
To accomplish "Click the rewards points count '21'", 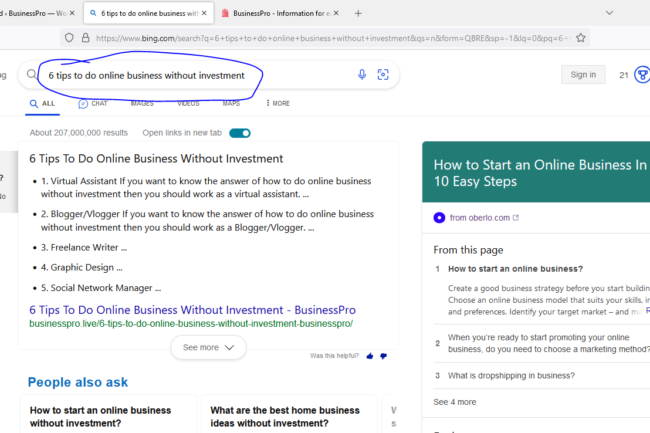I will [x=624, y=75].
